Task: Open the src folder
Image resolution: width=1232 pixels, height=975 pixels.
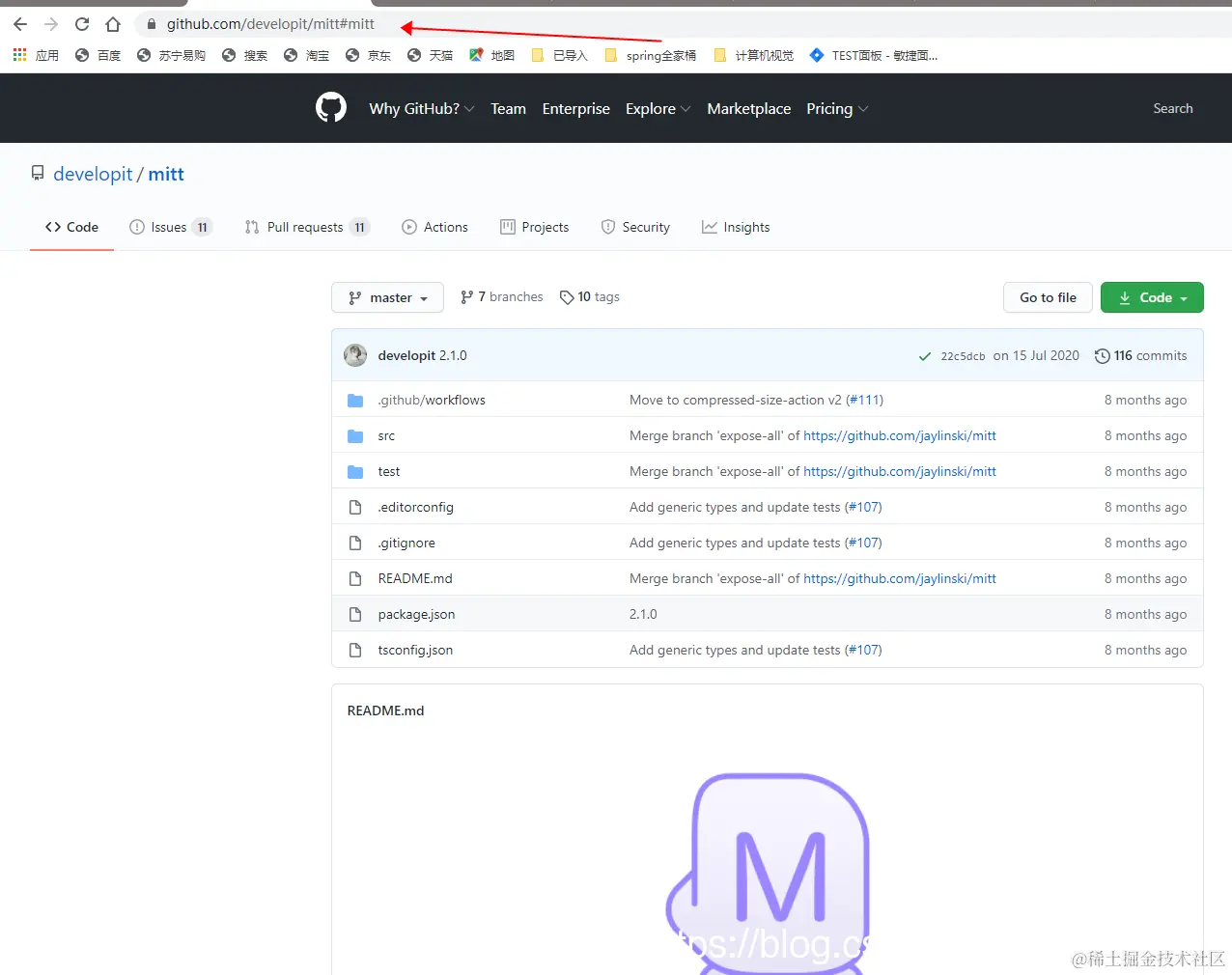Action: point(386,435)
